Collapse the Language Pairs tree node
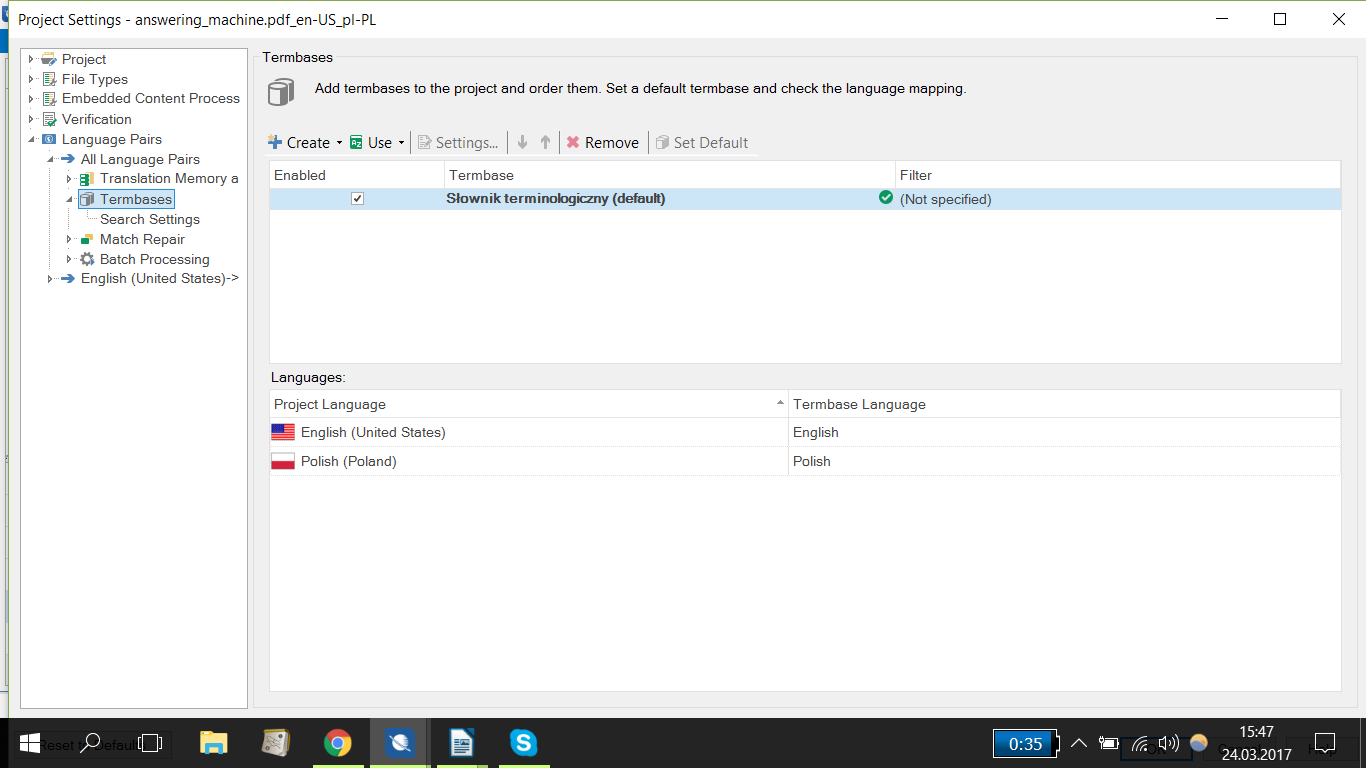Image resolution: width=1366 pixels, height=768 pixels. click(x=31, y=139)
